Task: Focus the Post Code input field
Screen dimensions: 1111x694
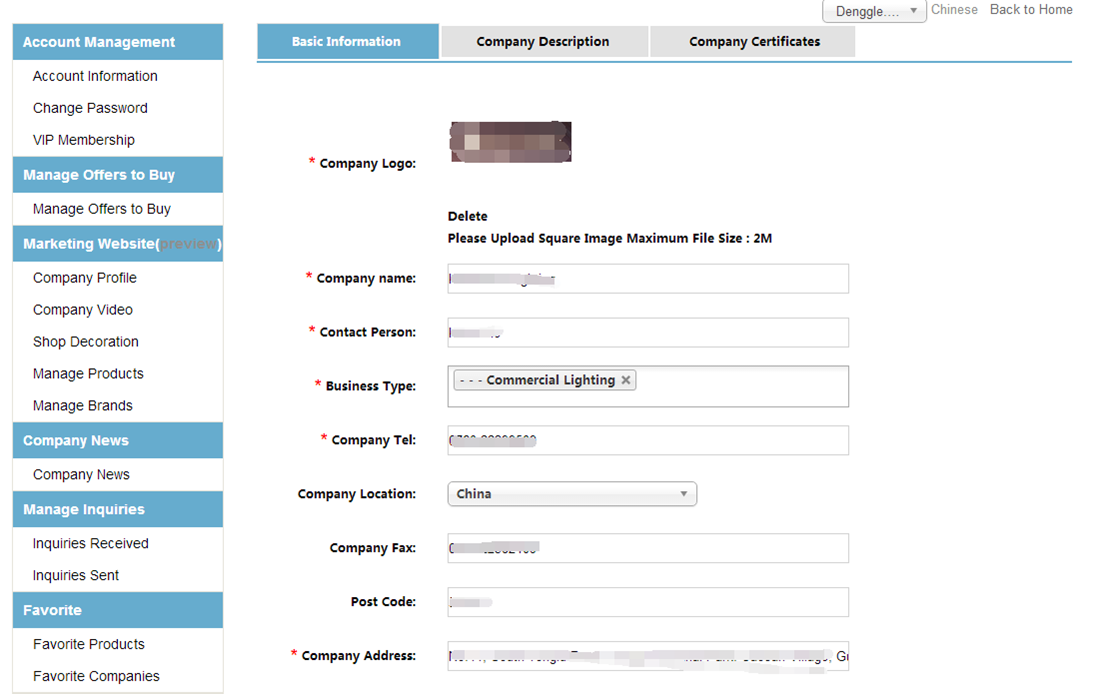Action: 648,602
